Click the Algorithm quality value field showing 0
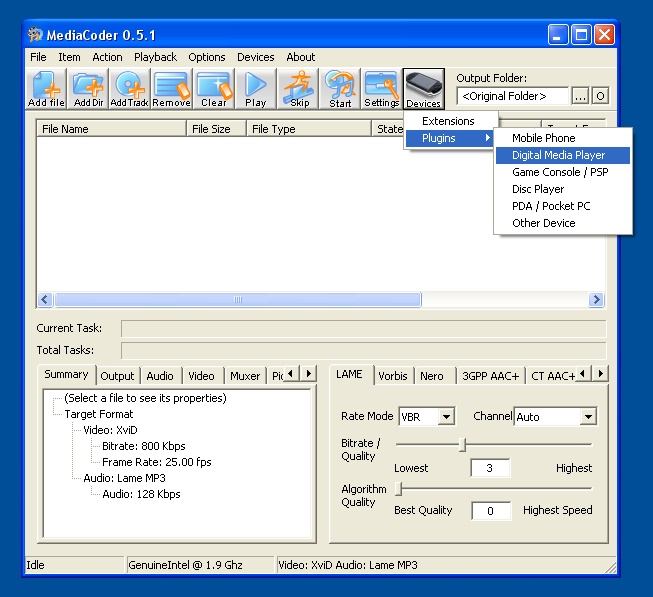Image resolution: width=653 pixels, height=597 pixels. coord(491,510)
